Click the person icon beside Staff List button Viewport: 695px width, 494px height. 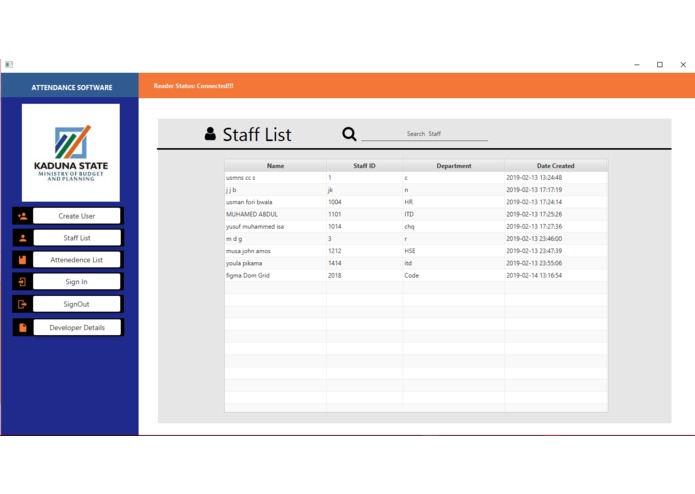coord(23,238)
